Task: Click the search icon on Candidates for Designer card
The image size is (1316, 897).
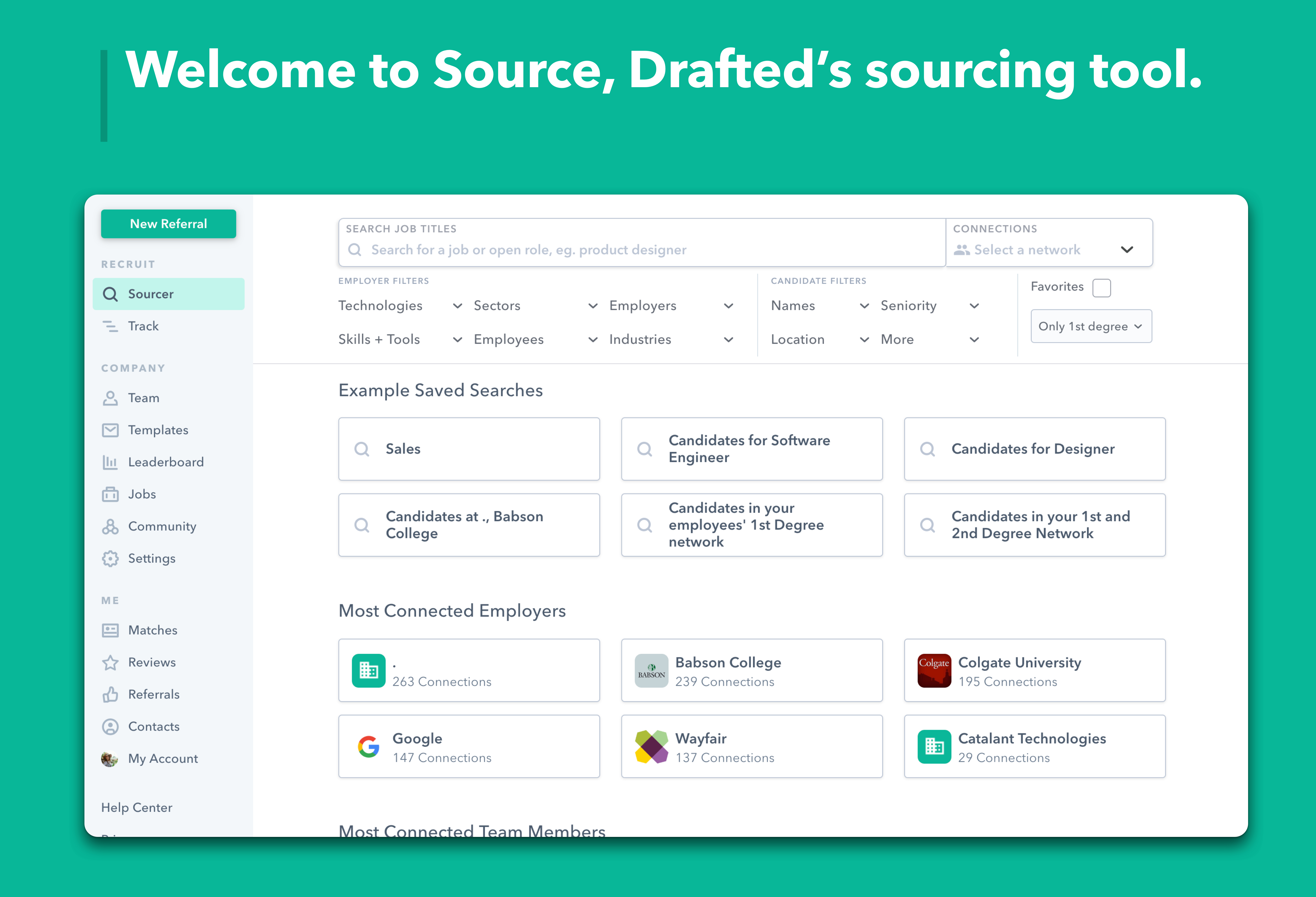Action: pyautogui.click(x=928, y=449)
